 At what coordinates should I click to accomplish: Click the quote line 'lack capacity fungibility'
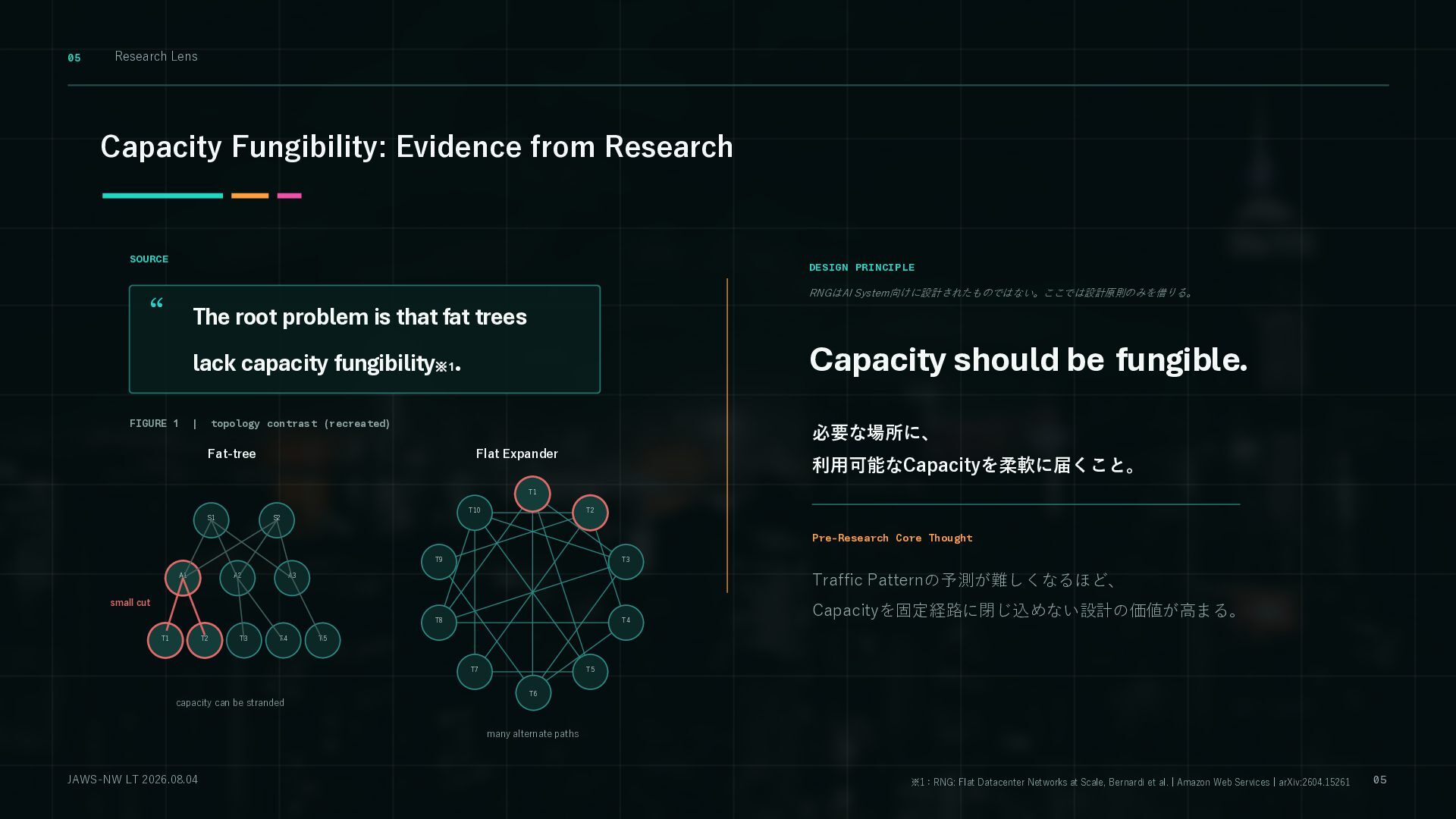click(313, 363)
